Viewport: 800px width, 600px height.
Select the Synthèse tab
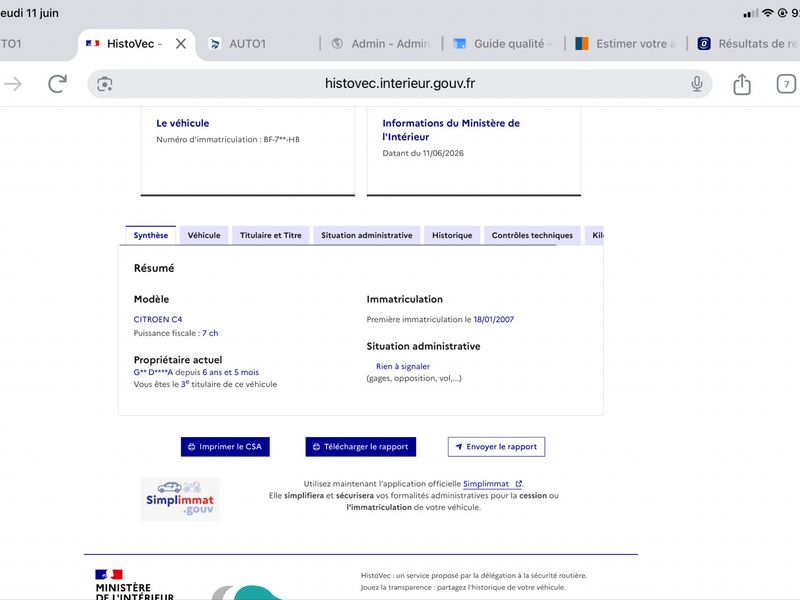tap(151, 235)
